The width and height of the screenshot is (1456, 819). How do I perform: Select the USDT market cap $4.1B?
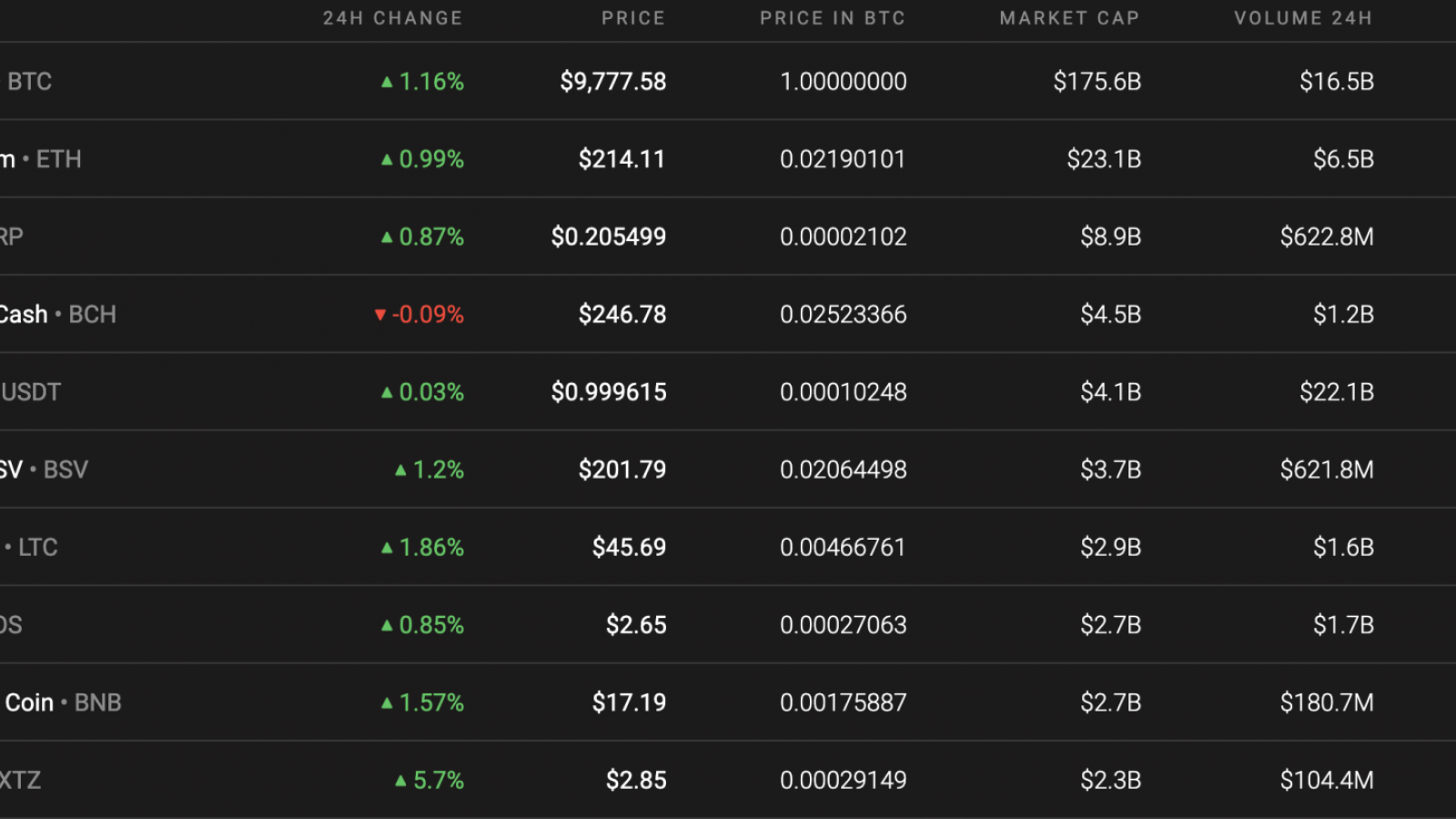pos(1111,392)
